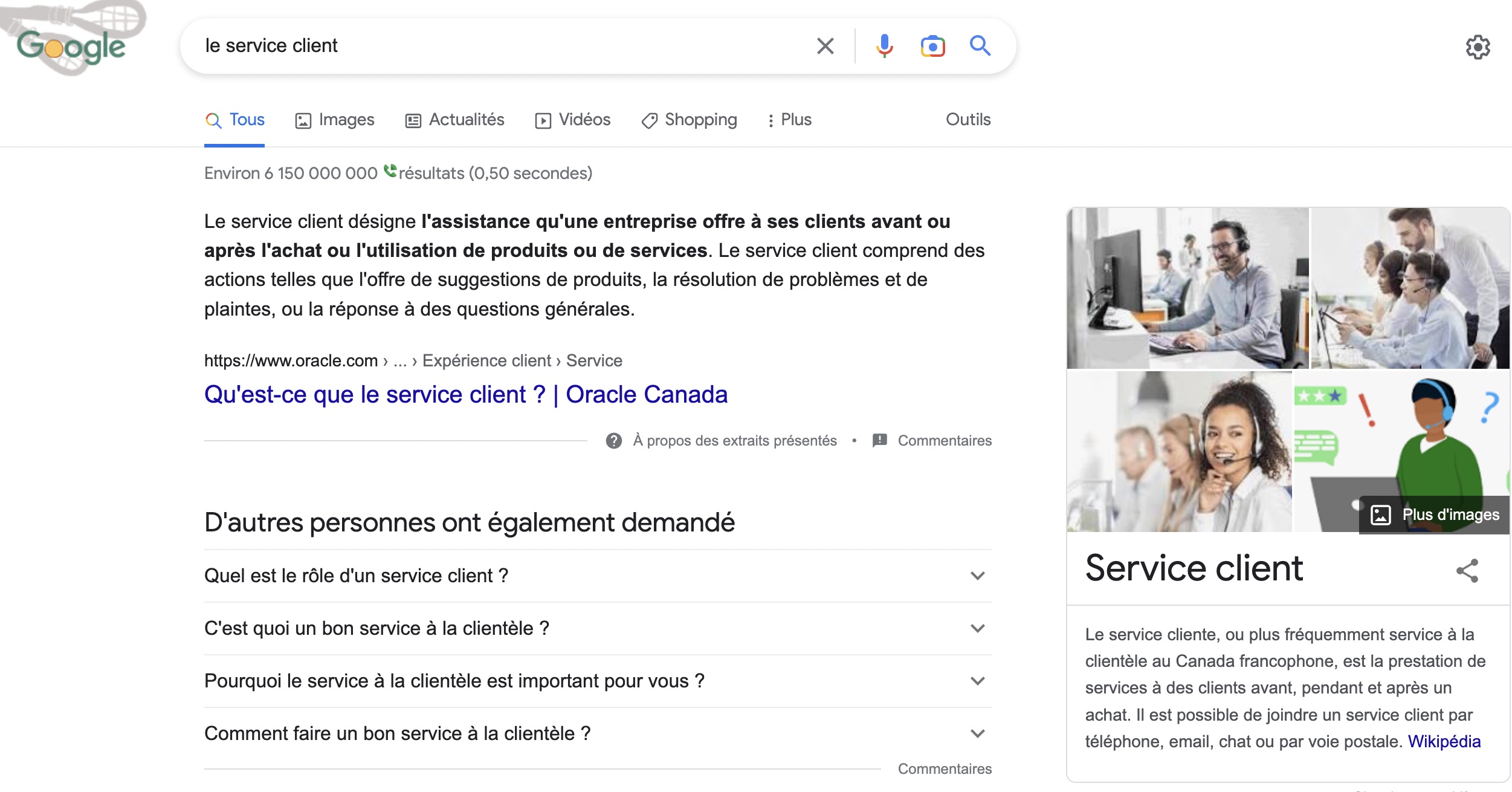Click 'Environ 6 150 000 000 résultats' stats text
Screen dimensions: 1512x792
coord(398,174)
